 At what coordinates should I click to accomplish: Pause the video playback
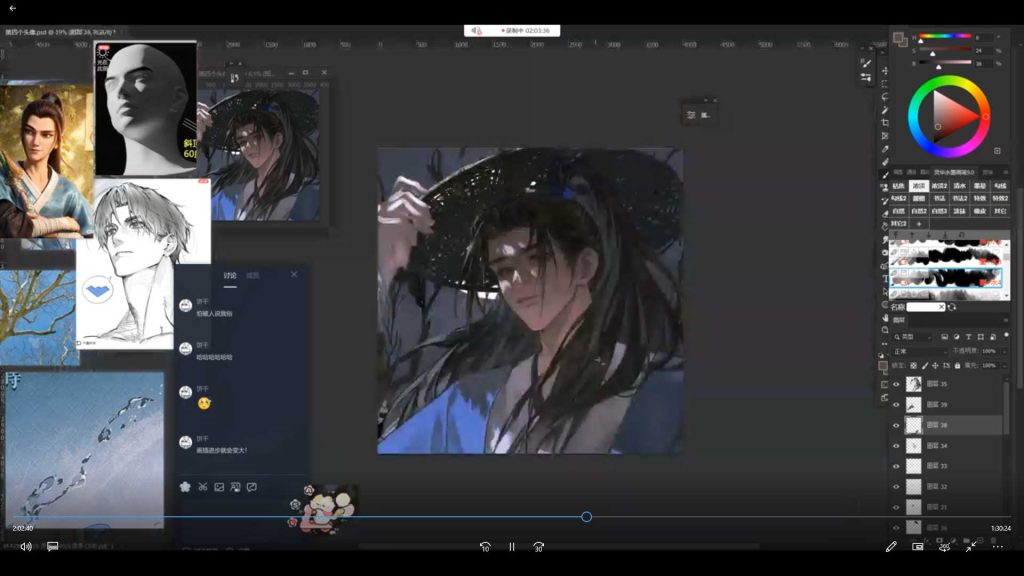(512, 547)
